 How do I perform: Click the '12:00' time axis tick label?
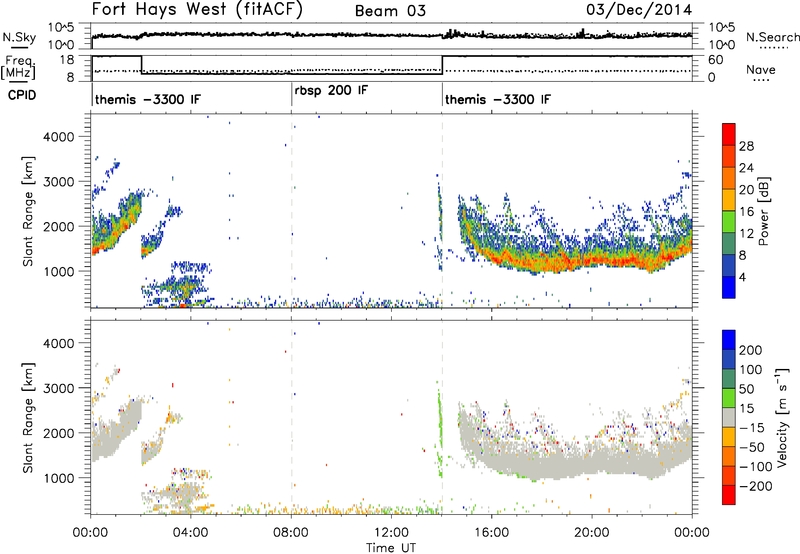(x=391, y=533)
